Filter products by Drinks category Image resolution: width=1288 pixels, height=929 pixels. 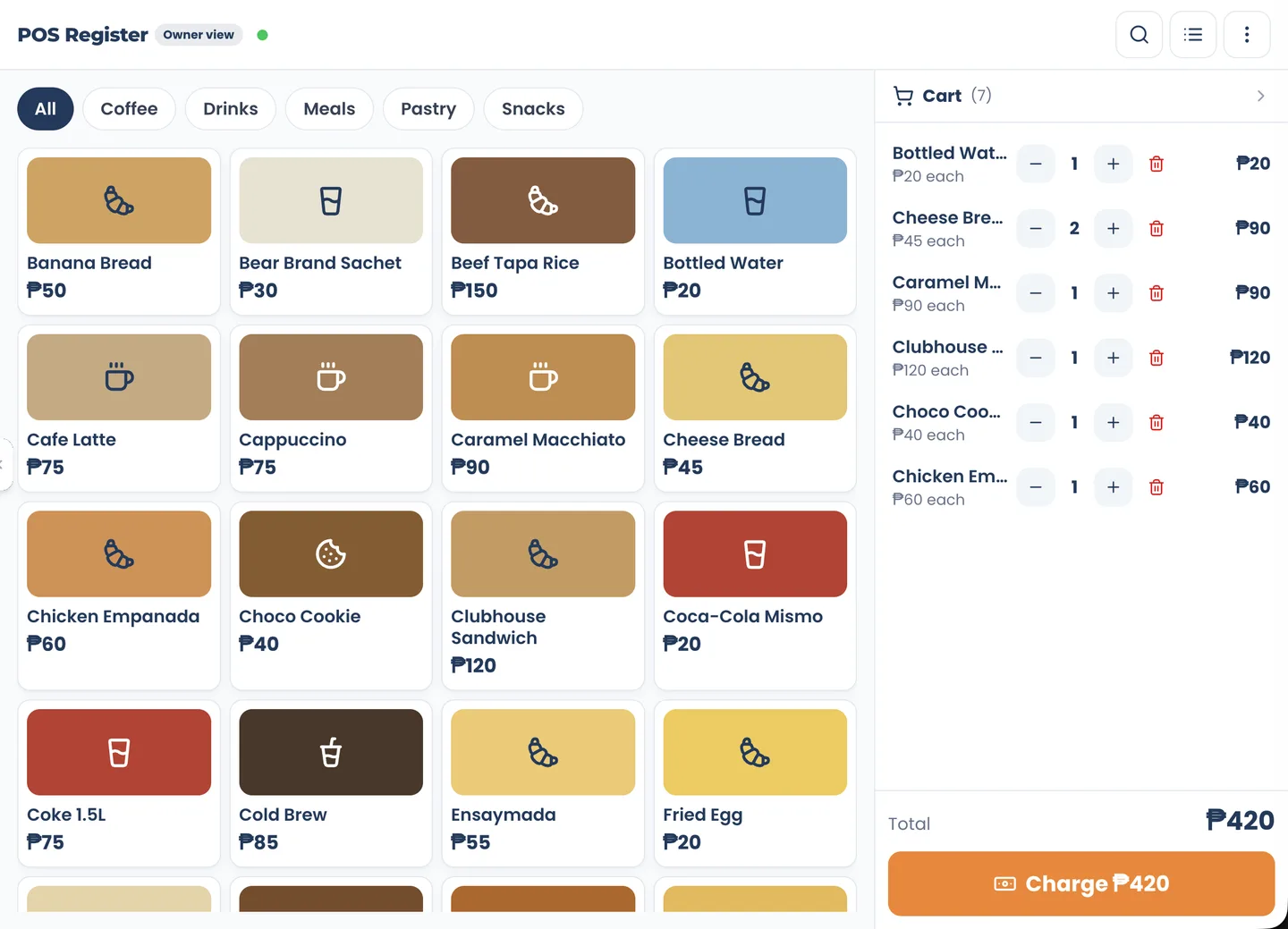231,109
